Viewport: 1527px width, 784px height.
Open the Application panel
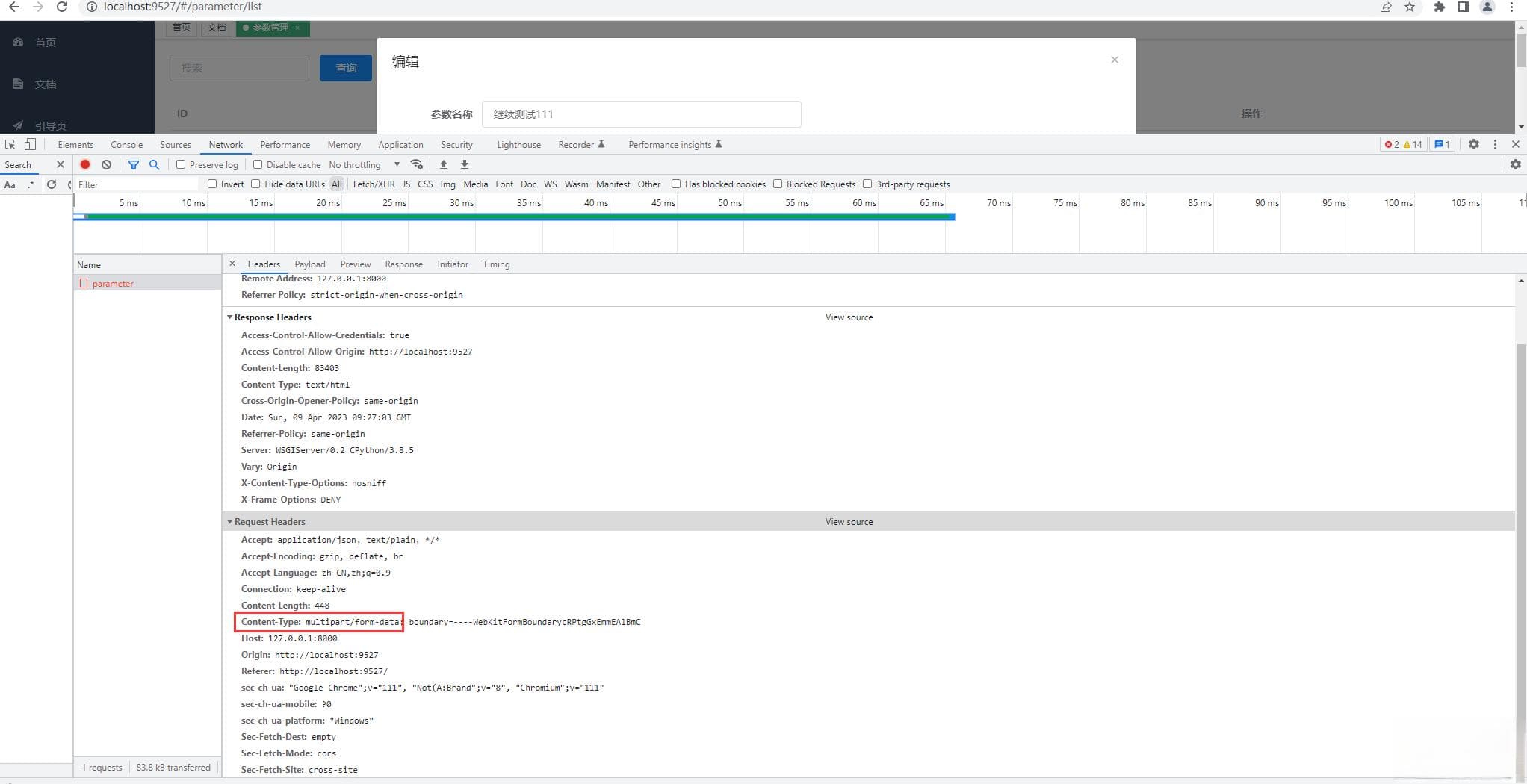point(400,145)
